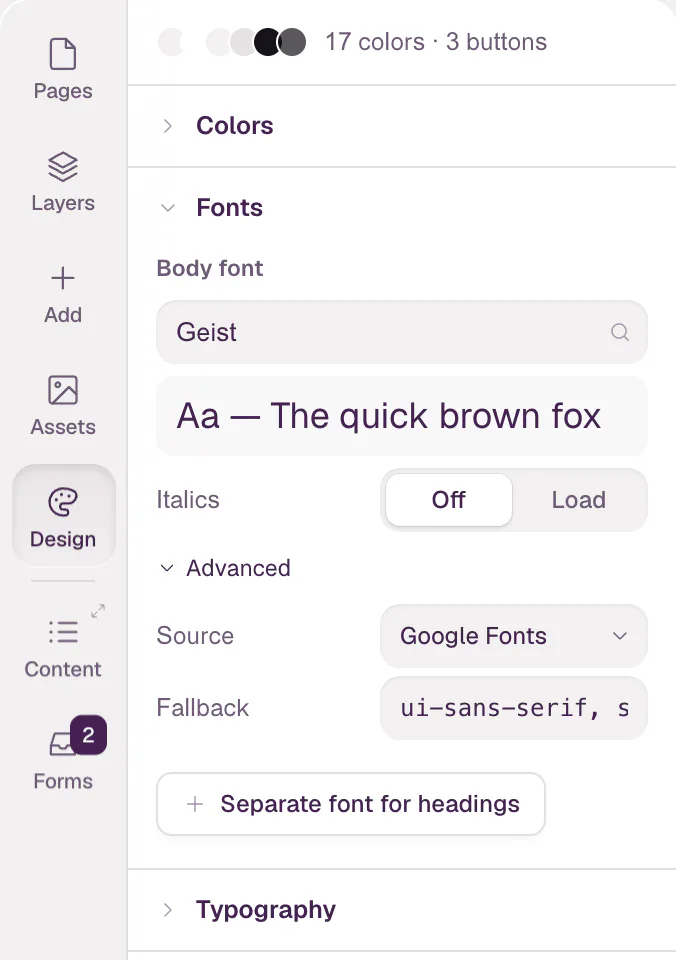Screen dimensions: 676x960
Task: Edit the Fallback font field
Action: [x=514, y=708]
